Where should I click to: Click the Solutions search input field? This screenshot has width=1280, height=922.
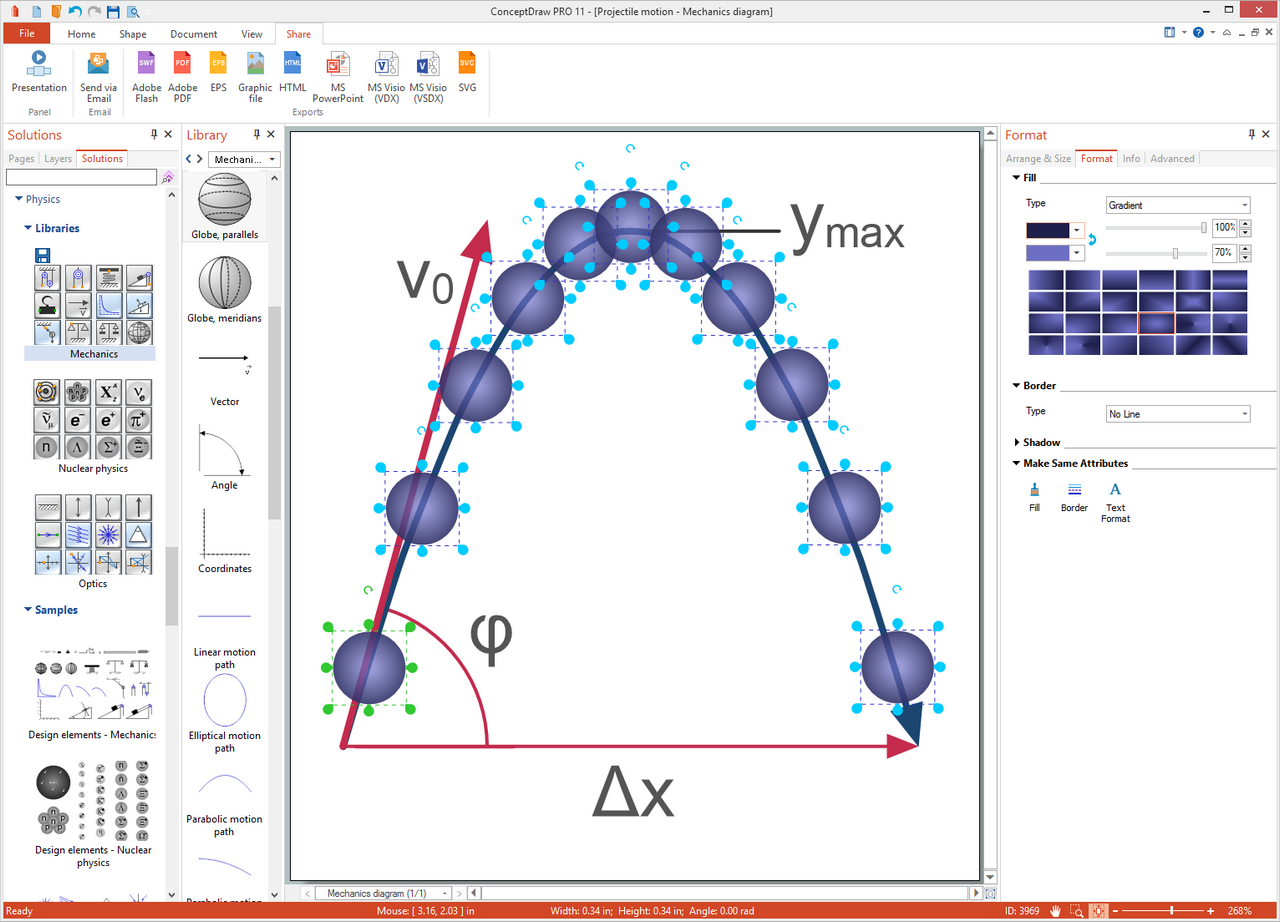pyautogui.click(x=81, y=177)
